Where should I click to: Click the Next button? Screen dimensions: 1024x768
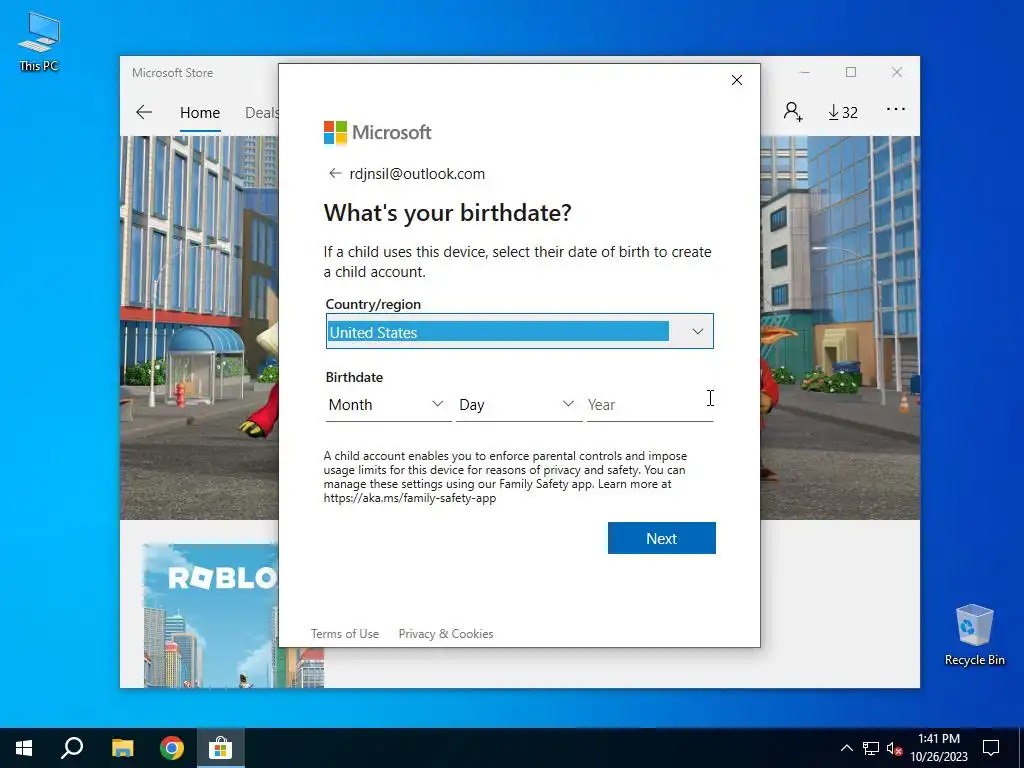click(x=662, y=538)
